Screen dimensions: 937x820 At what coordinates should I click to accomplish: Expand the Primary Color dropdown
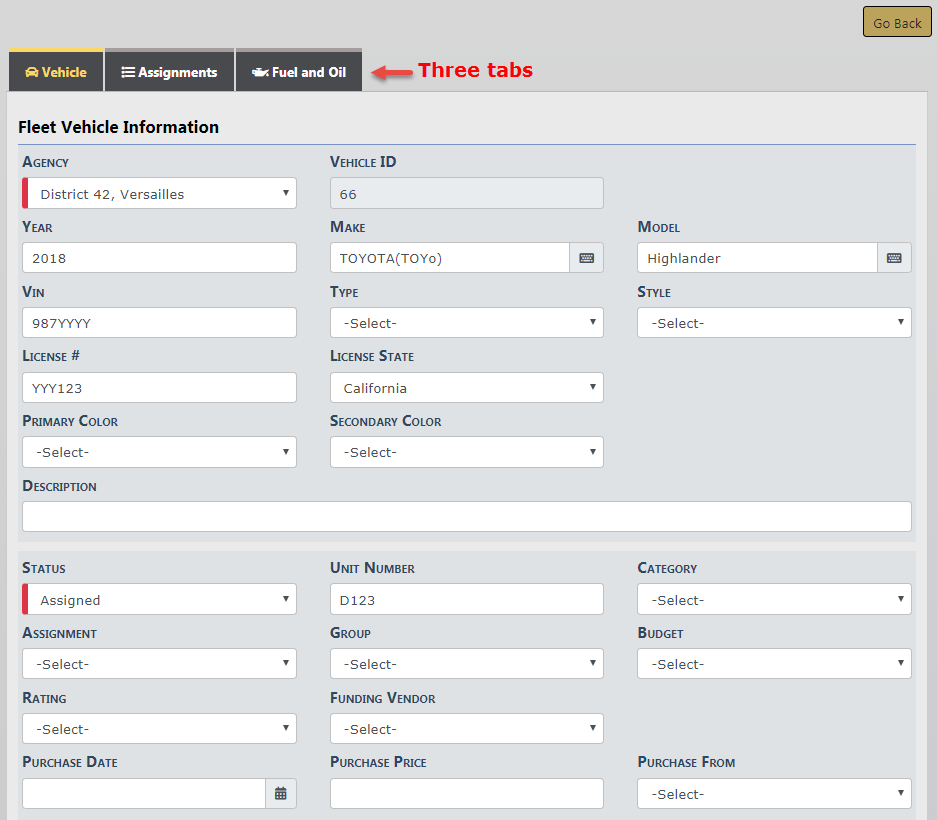click(159, 452)
